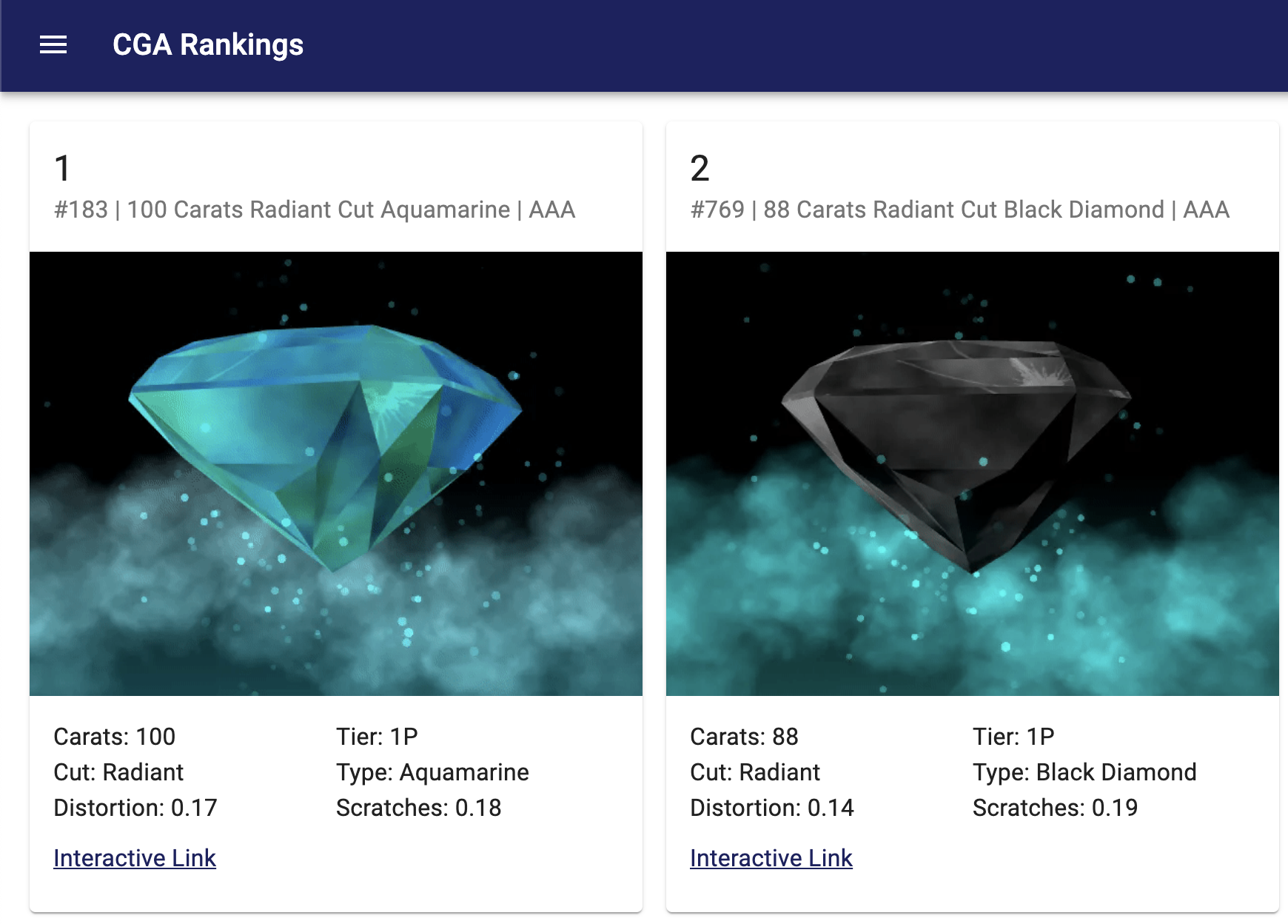Screen dimensions: 1288x924
Task: Click Scratches: 0.19 value
Action: 1056,808
